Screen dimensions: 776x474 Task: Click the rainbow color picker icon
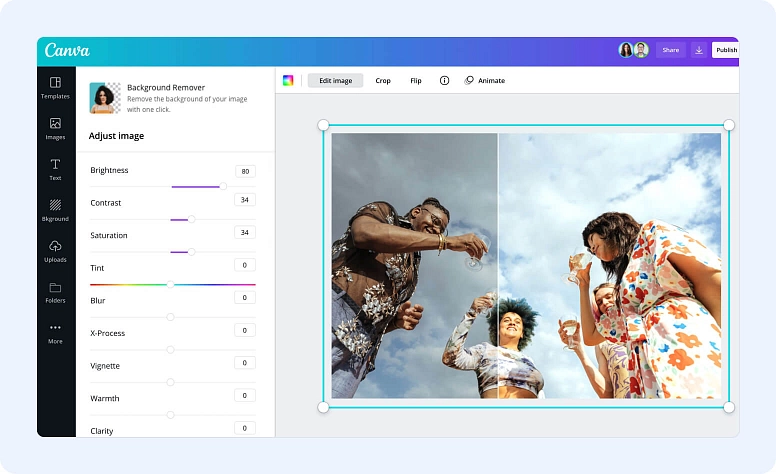[288, 80]
